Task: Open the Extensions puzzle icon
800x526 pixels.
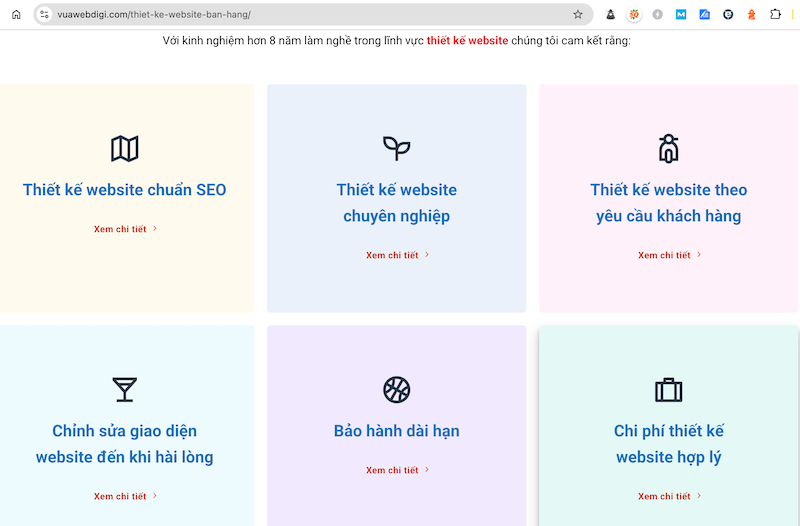Action: 776,14
